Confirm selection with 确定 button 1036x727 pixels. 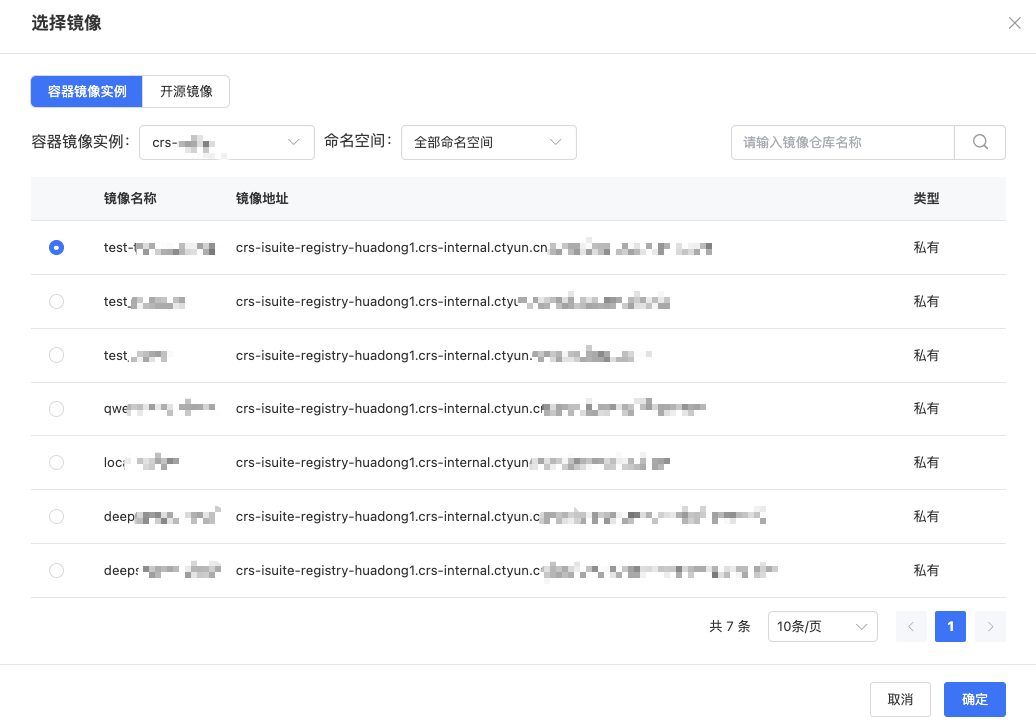coord(974,700)
